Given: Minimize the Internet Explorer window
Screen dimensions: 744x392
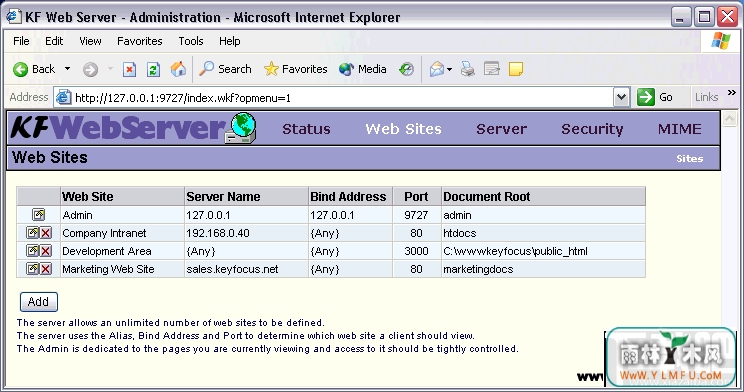Looking at the screenshot, I should click(680, 18).
